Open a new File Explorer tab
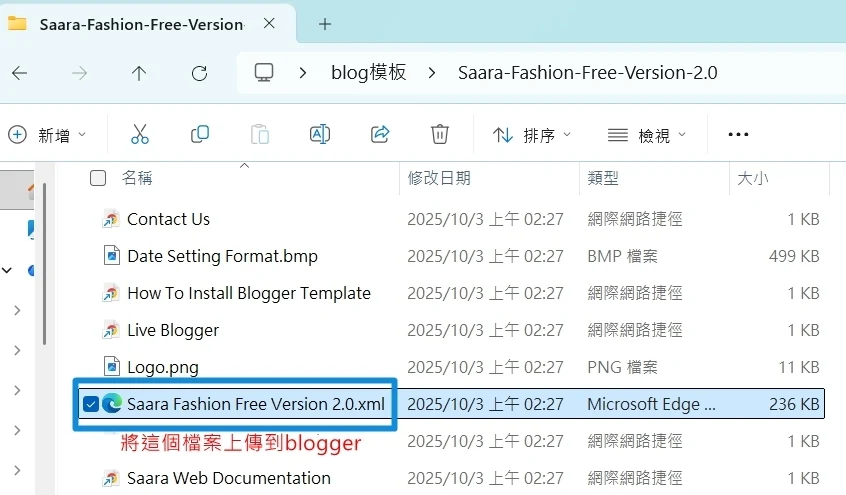The height and width of the screenshot is (495, 846). click(325, 24)
